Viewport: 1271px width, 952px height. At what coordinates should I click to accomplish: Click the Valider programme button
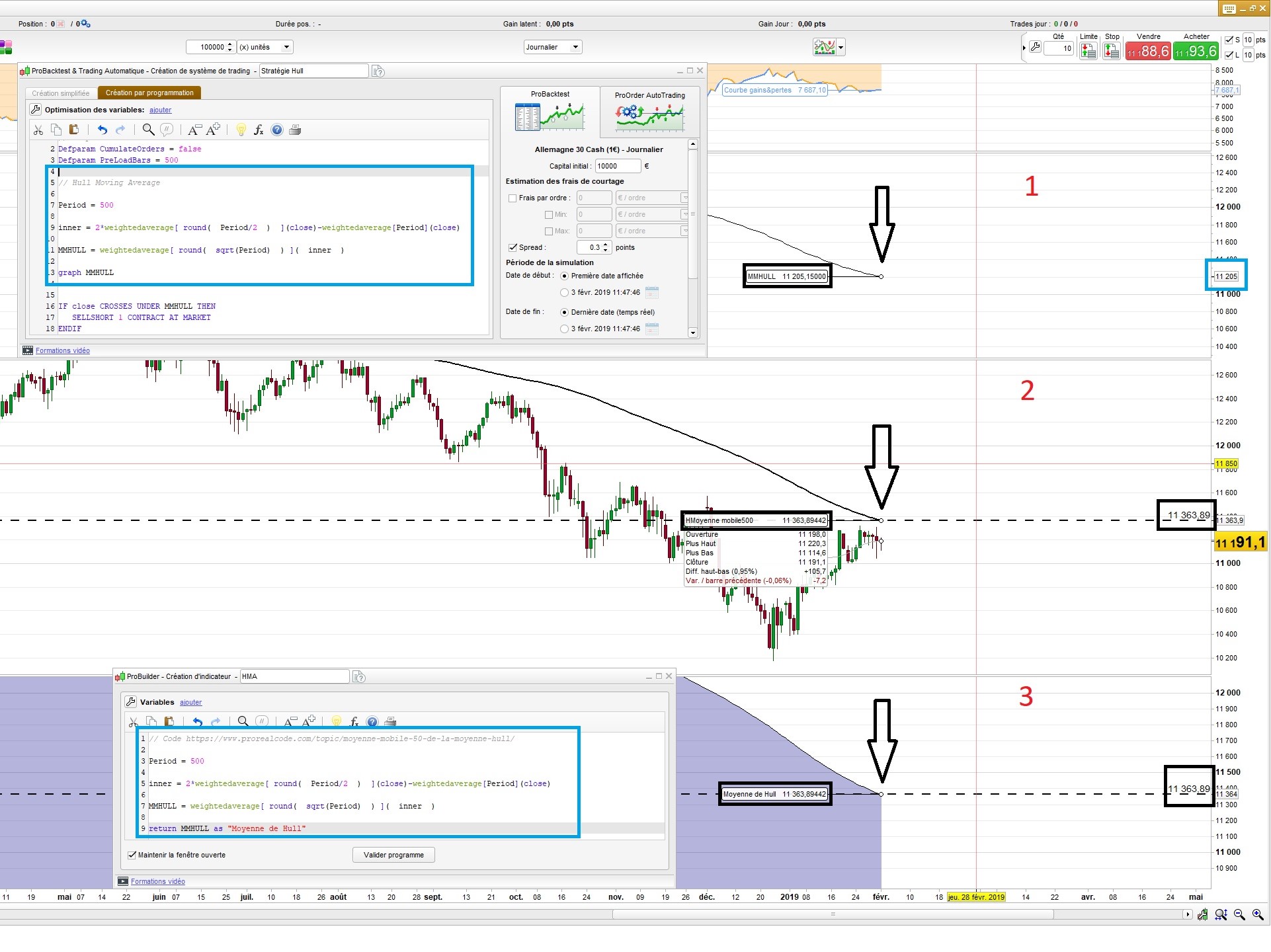393,855
